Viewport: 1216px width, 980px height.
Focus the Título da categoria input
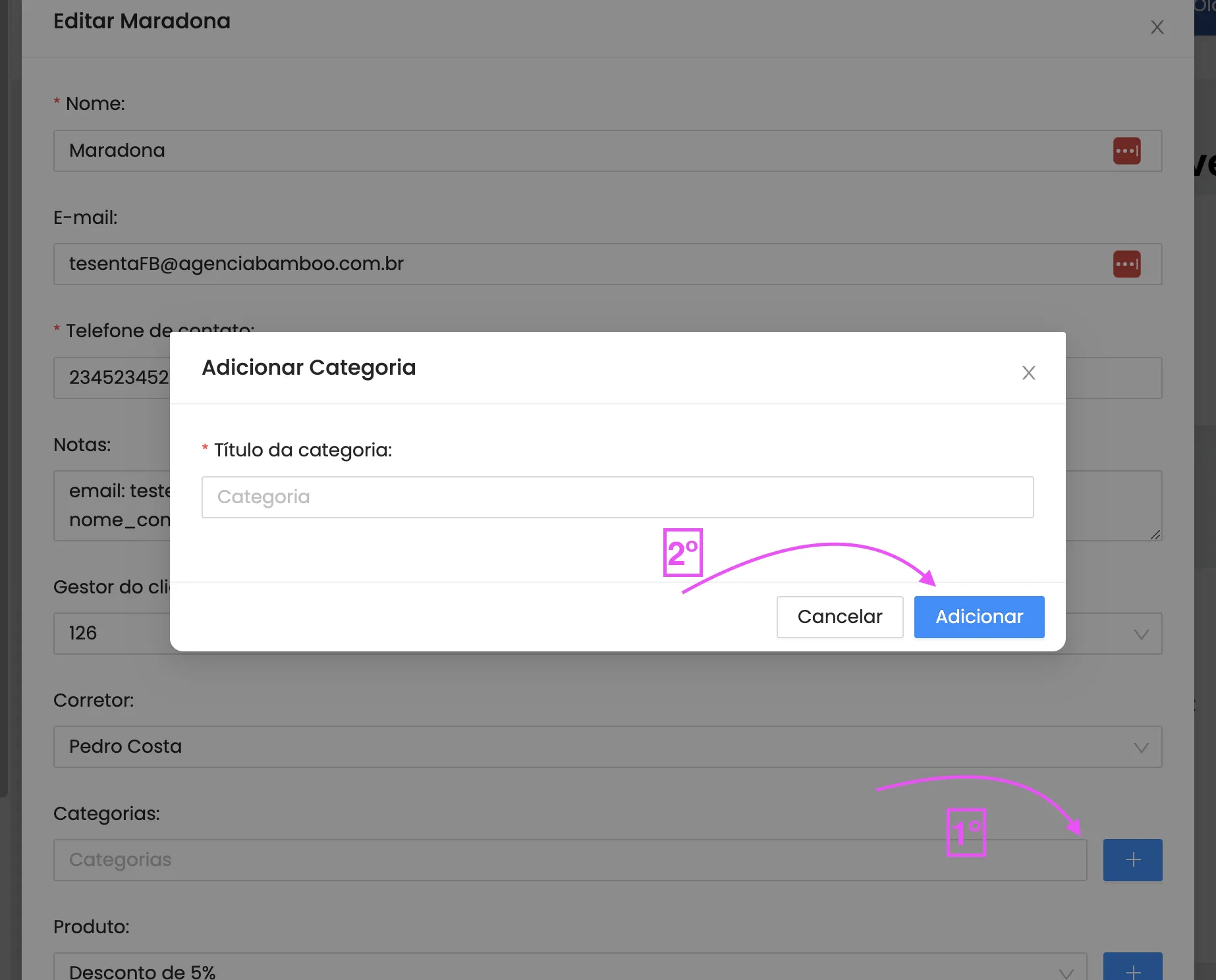coord(618,497)
